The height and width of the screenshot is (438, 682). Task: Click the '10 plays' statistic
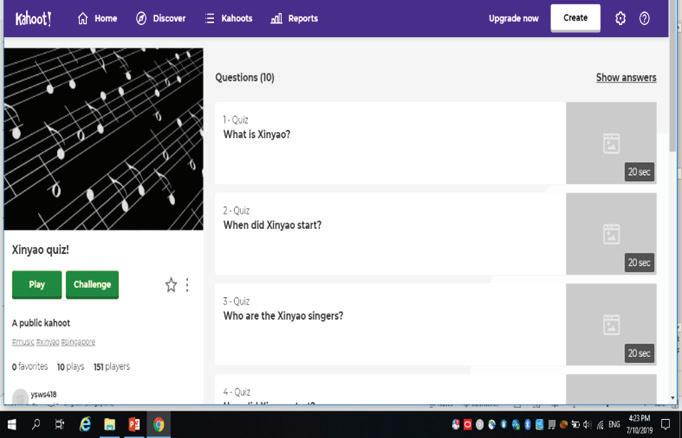(x=70, y=367)
